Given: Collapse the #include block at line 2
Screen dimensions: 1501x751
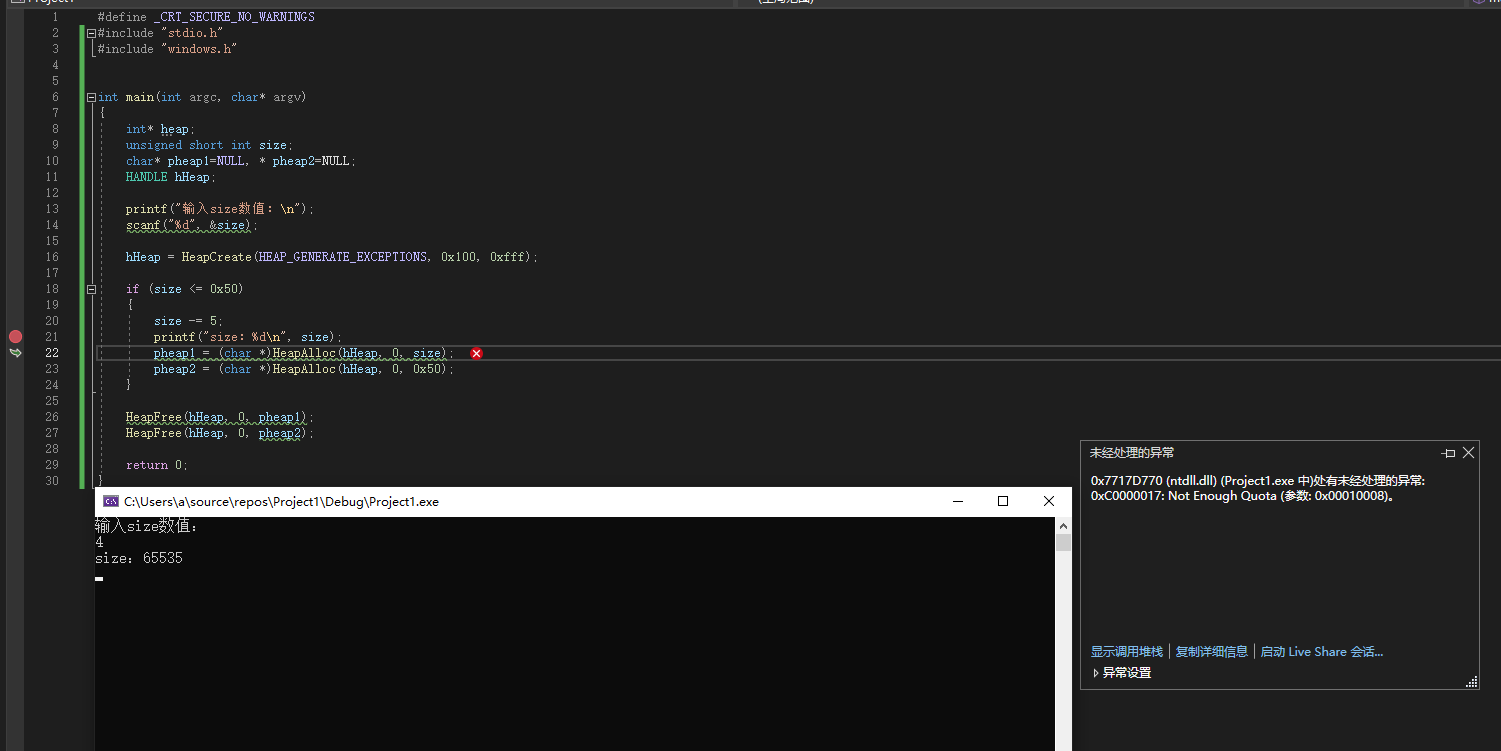Looking at the screenshot, I should click(x=91, y=33).
